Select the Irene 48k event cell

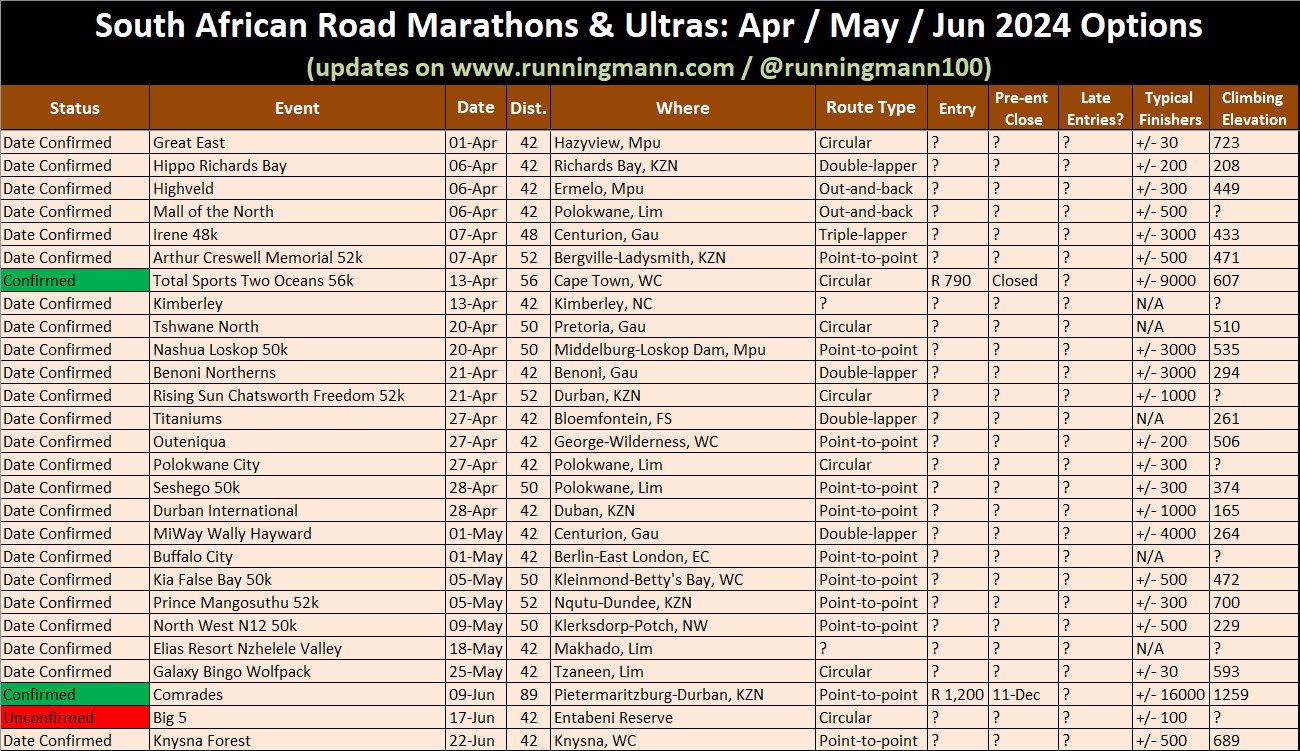pyautogui.click(x=297, y=235)
